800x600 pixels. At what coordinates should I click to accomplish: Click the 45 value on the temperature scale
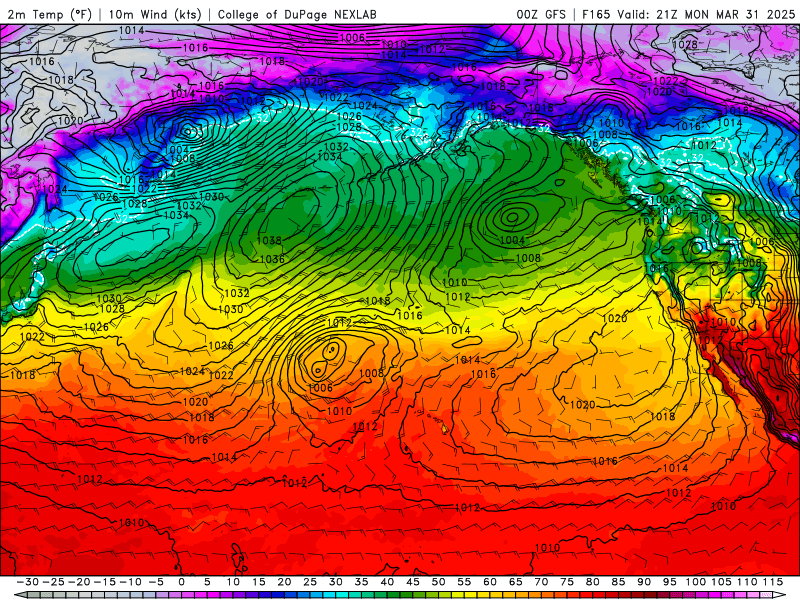tap(413, 582)
